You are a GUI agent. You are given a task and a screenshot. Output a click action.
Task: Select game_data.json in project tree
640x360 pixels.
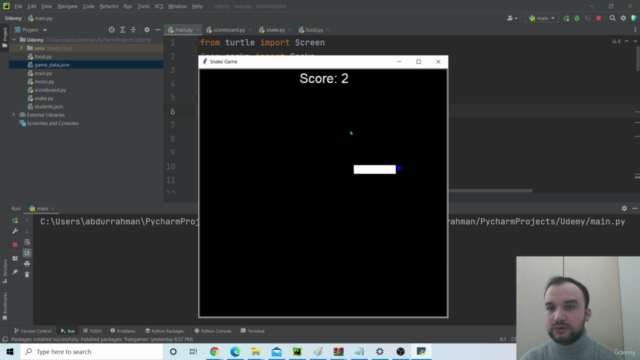[x=51, y=65]
